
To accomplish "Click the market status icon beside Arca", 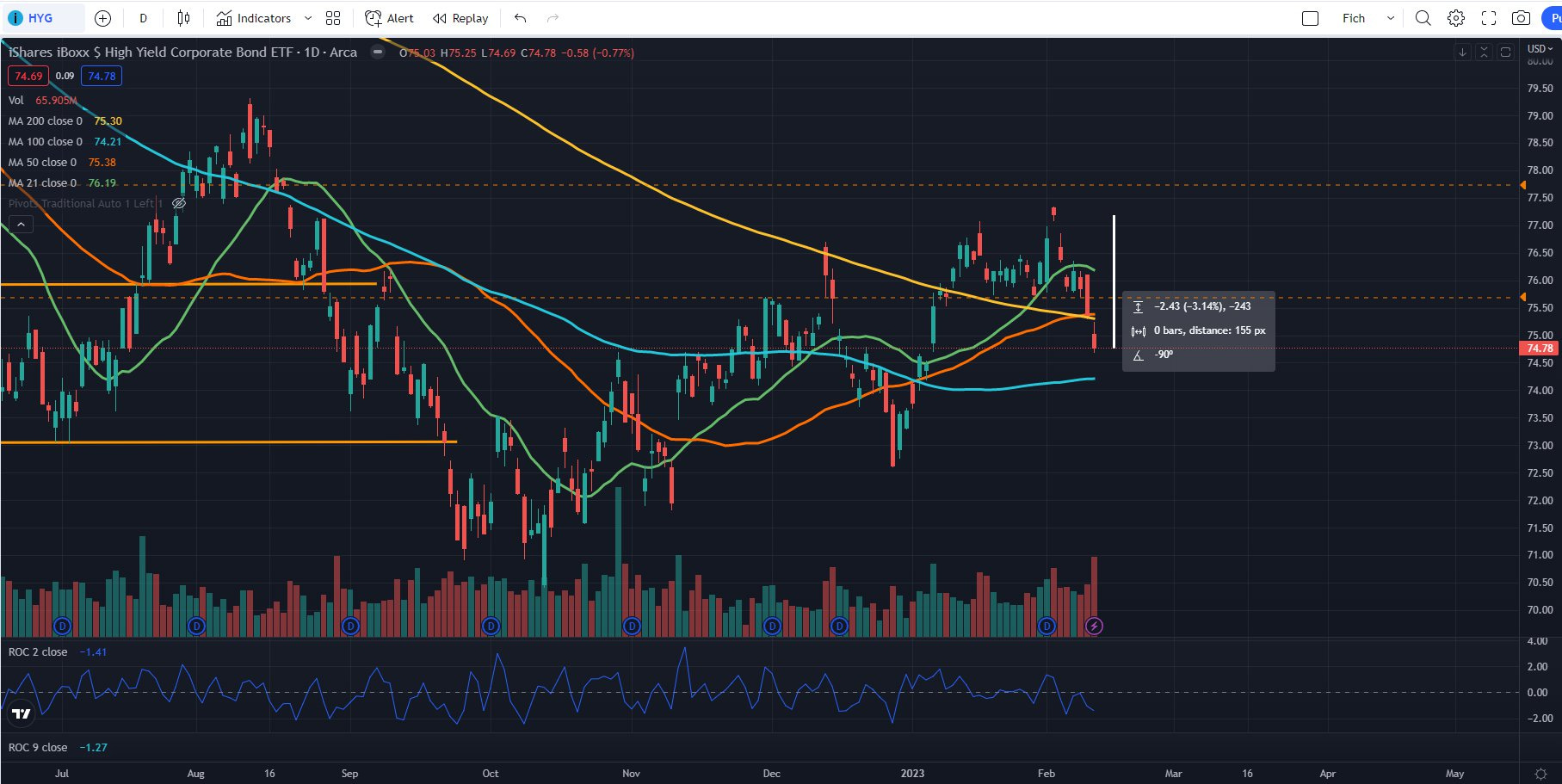I will click(x=377, y=52).
